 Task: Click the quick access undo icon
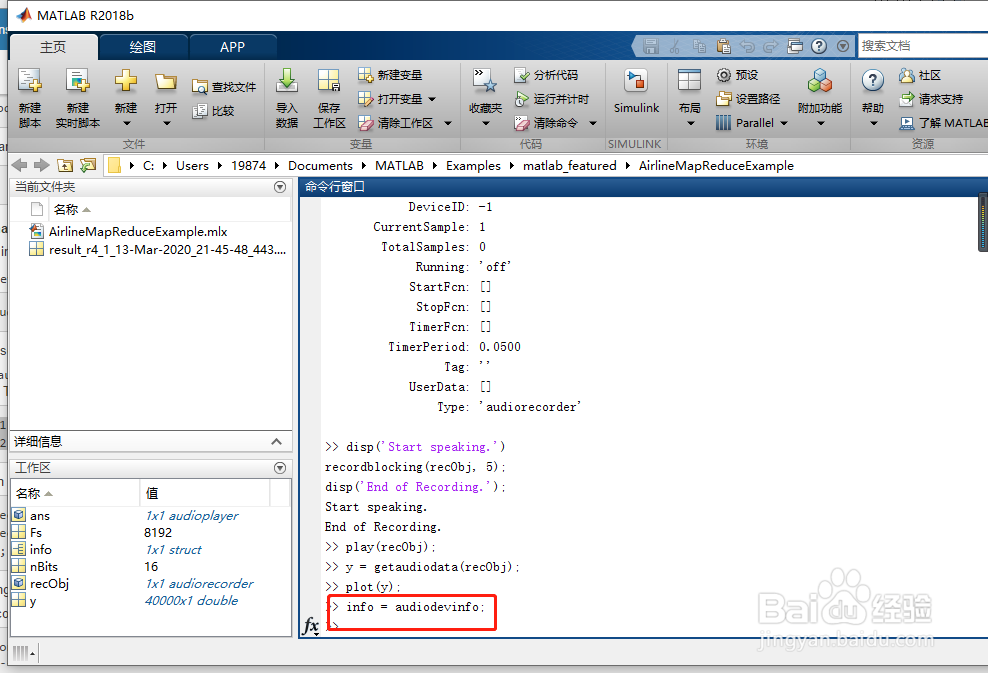tap(747, 46)
